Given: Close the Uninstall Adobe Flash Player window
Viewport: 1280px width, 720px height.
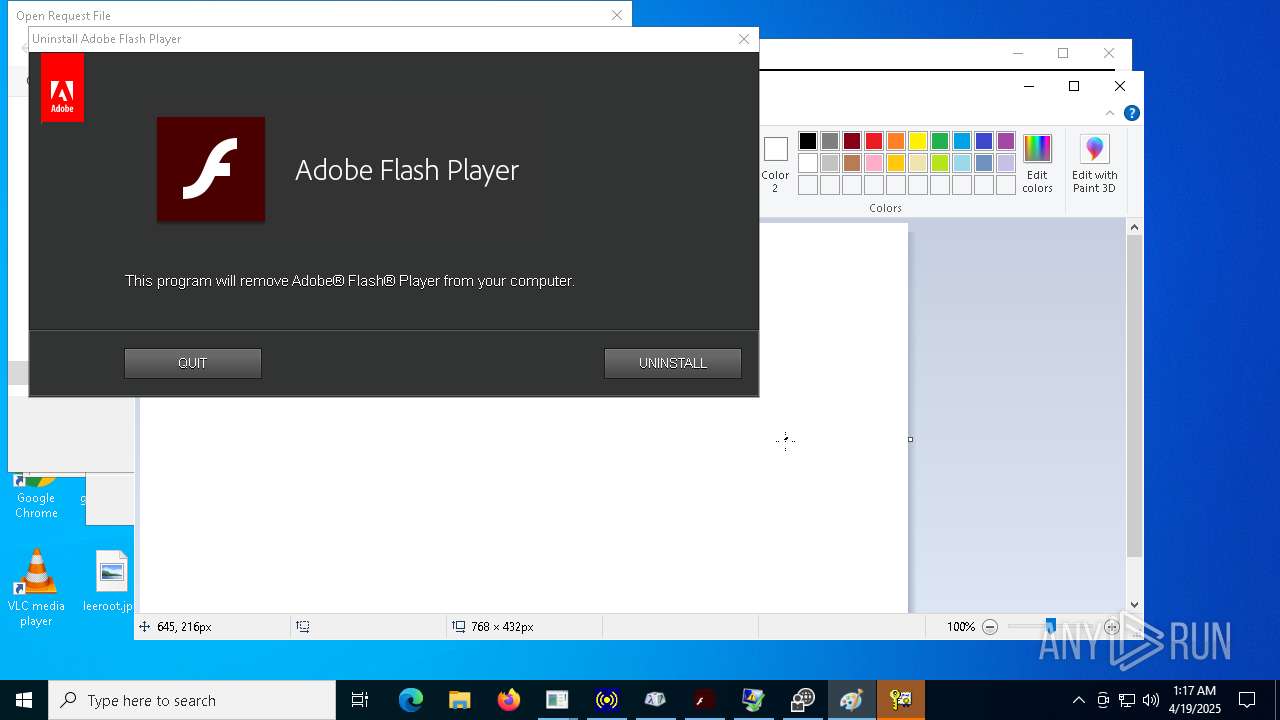Looking at the screenshot, I should pyautogui.click(x=743, y=39).
